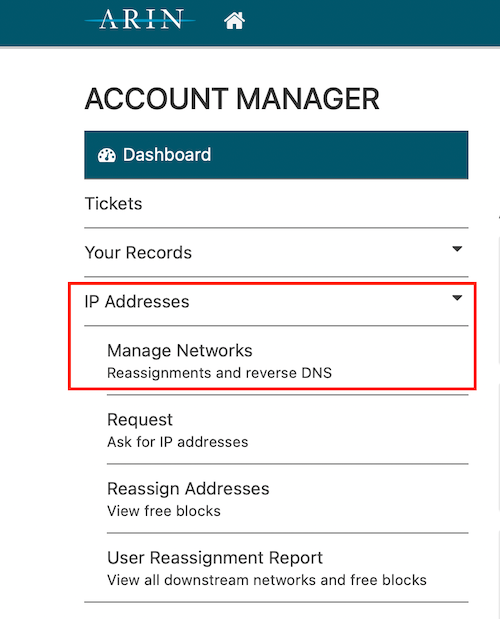Open the Dashboard menu item
The height and width of the screenshot is (619, 500).
click(276, 155)
